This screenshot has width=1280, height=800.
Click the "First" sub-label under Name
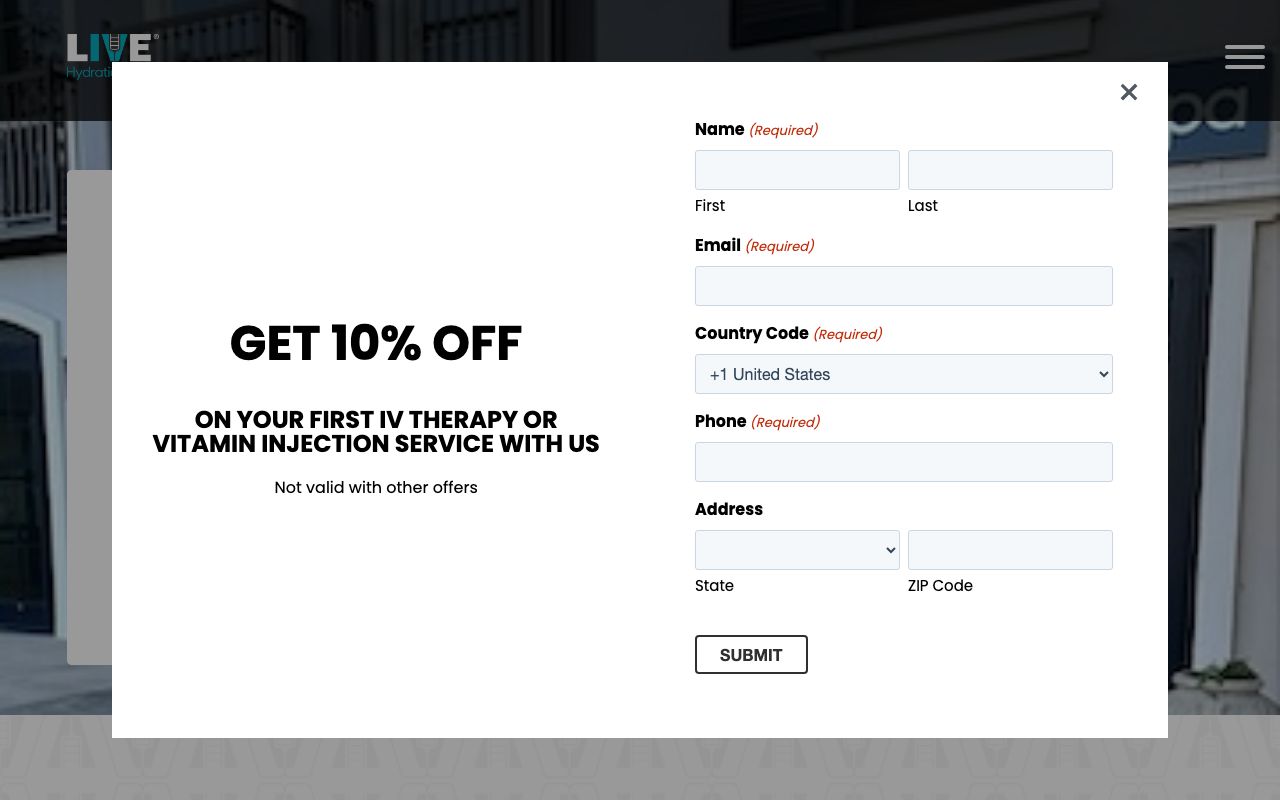click(x=710, y=205)
